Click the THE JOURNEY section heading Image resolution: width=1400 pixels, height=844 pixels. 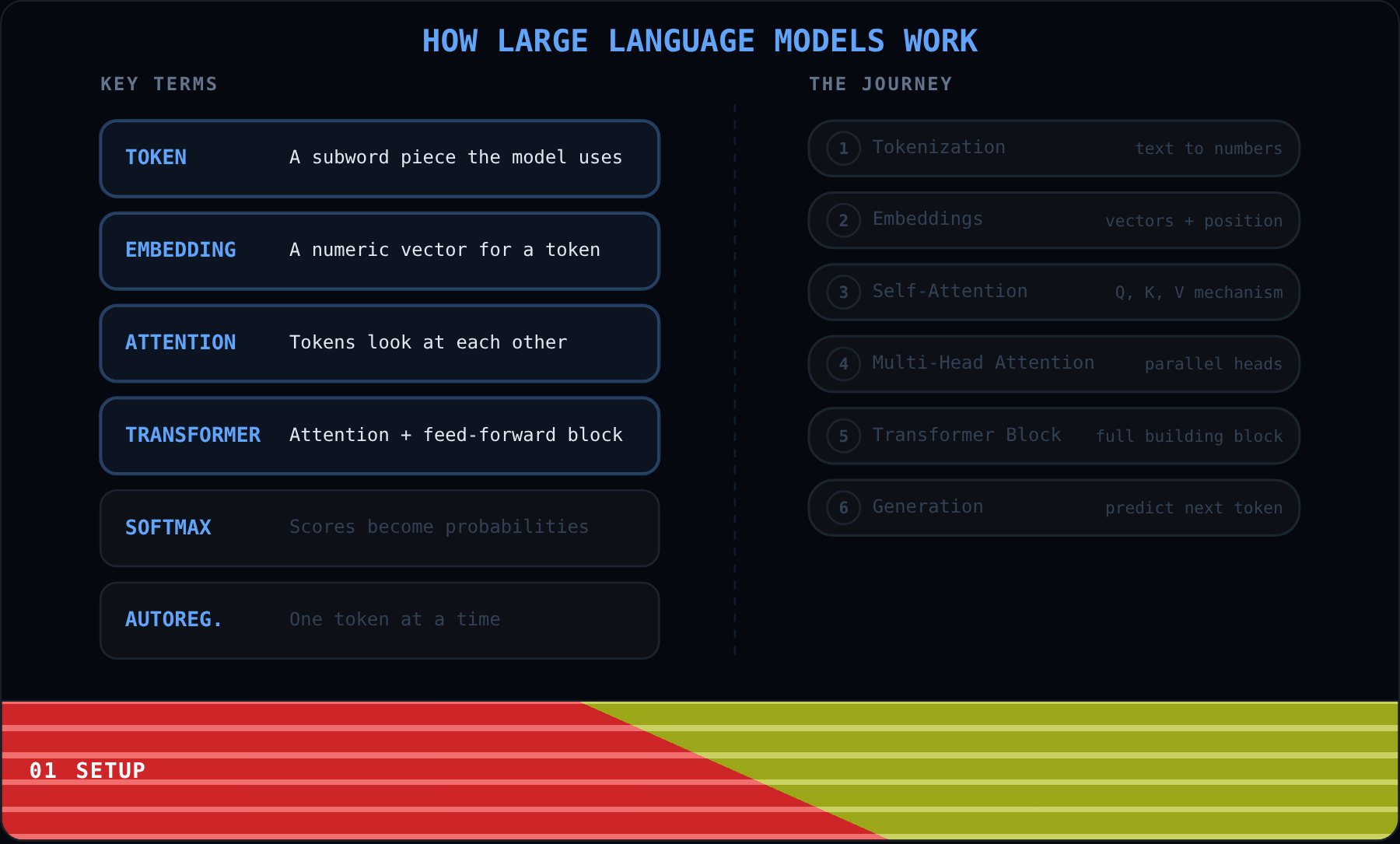point(880,84)
